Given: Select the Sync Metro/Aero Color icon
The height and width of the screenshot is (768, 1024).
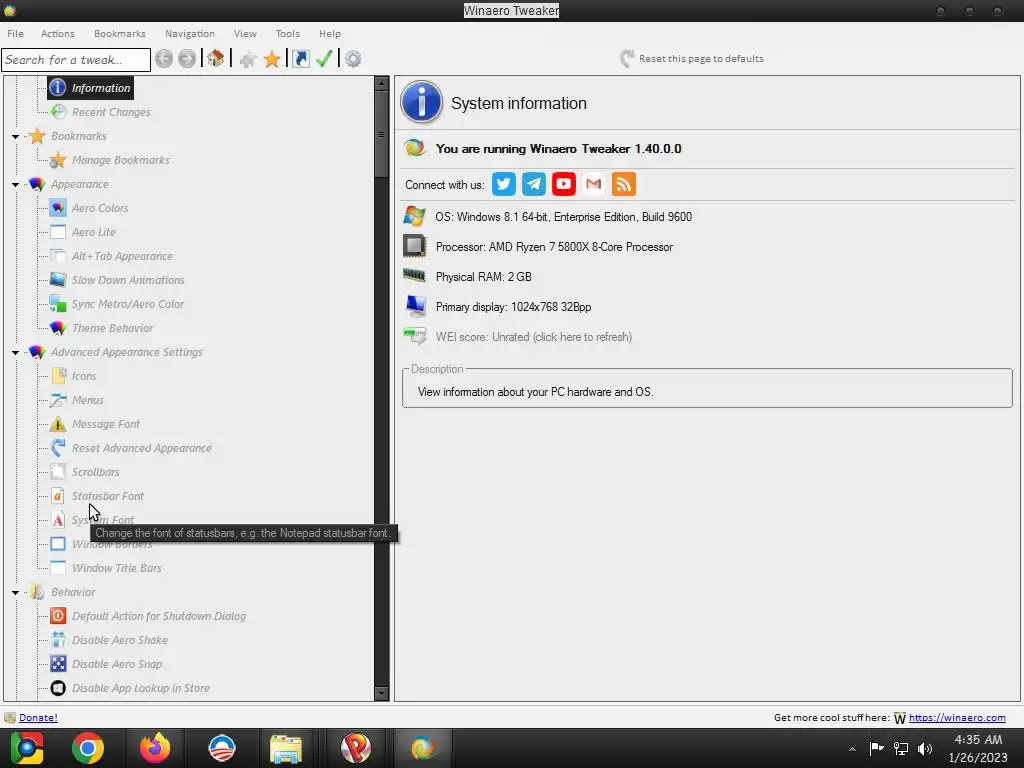Looking at the screenshot, I should 58,304.
